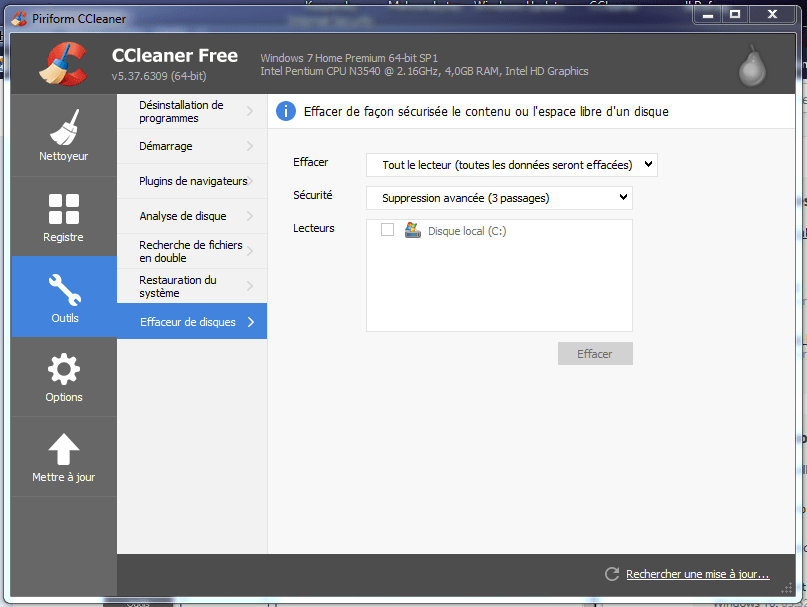The width and height of the screenshot is (807, 607).
Task: Open Plugins de navigateurs
Action: point(192,181)
